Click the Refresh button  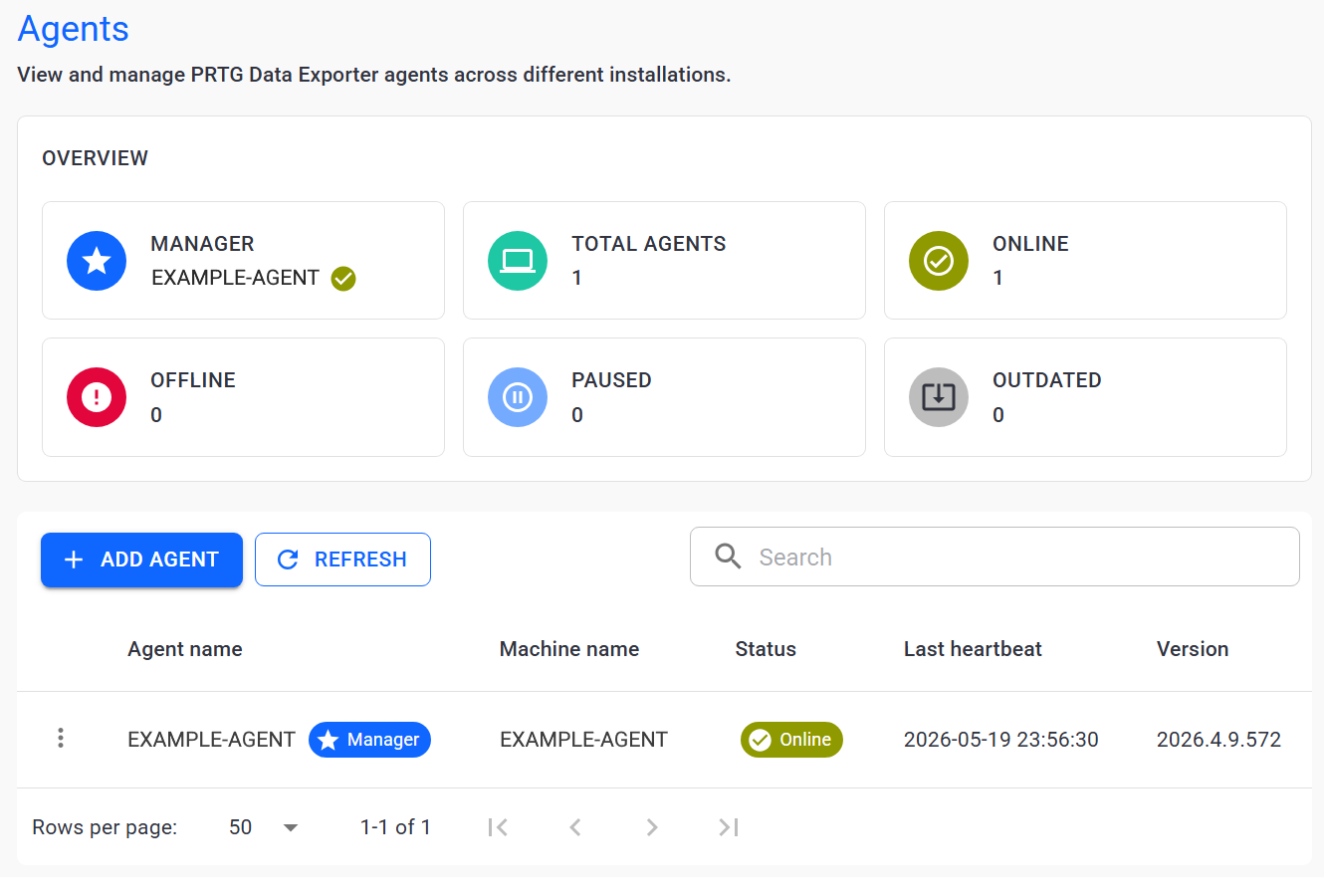342,560
